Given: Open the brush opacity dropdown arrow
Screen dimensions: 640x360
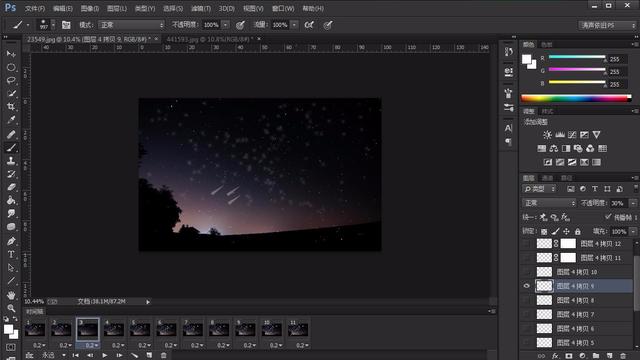Looking at the screenshot, I should pos(226,25).
